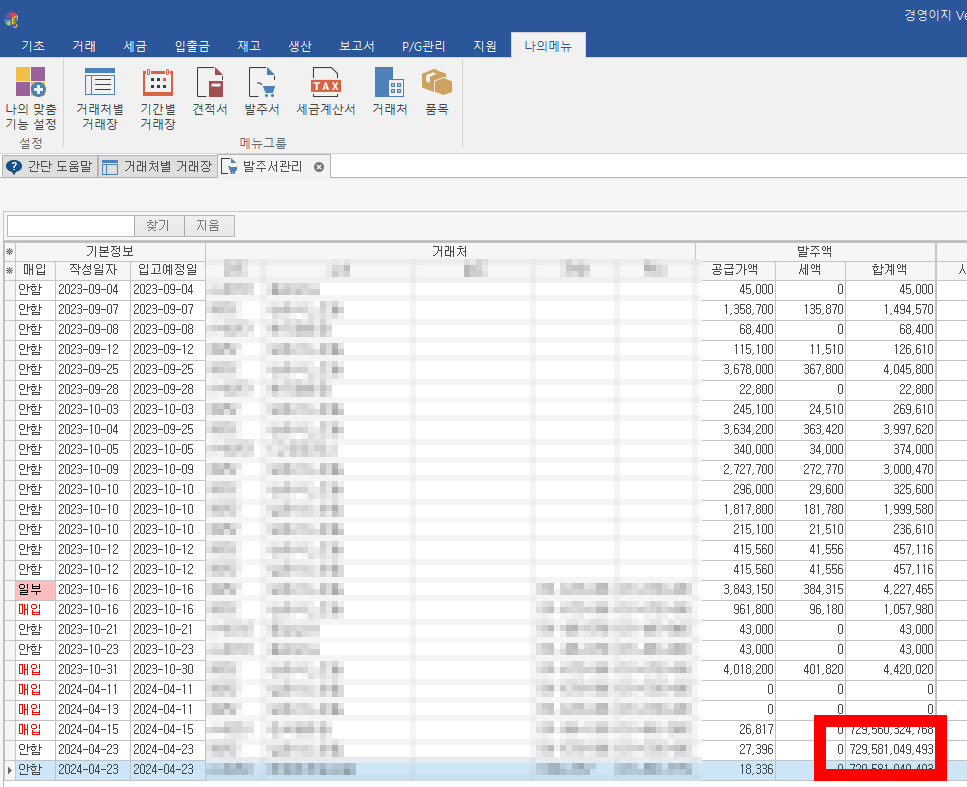The height and width of the screenshot is (787, 967).
Task: Open the 재고 ribbon tab
Action: click(x=248, y=46)
